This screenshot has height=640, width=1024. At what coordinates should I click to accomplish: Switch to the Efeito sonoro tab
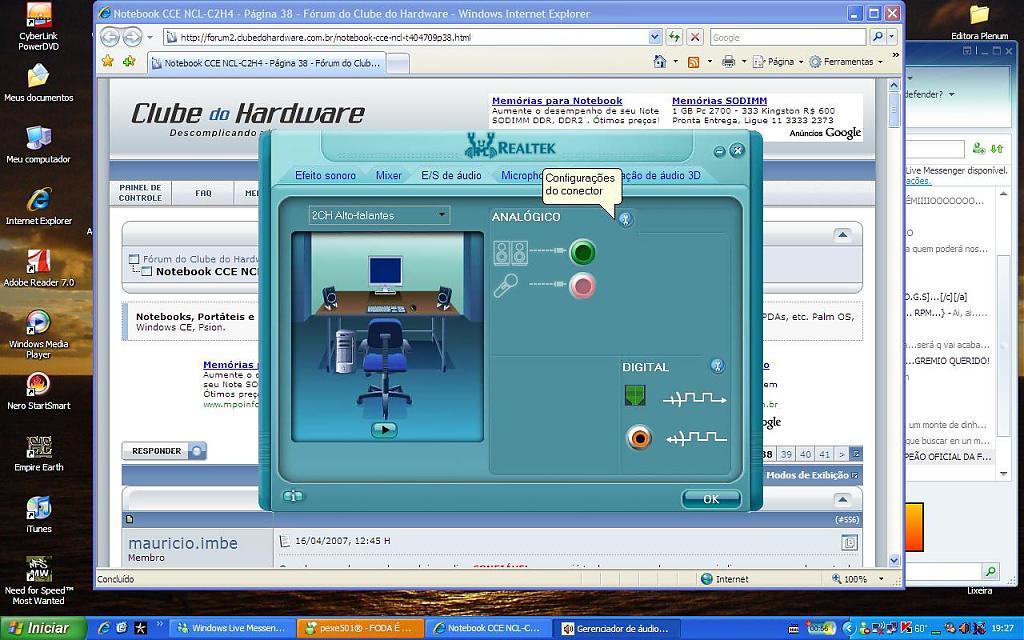coord(325,175)
